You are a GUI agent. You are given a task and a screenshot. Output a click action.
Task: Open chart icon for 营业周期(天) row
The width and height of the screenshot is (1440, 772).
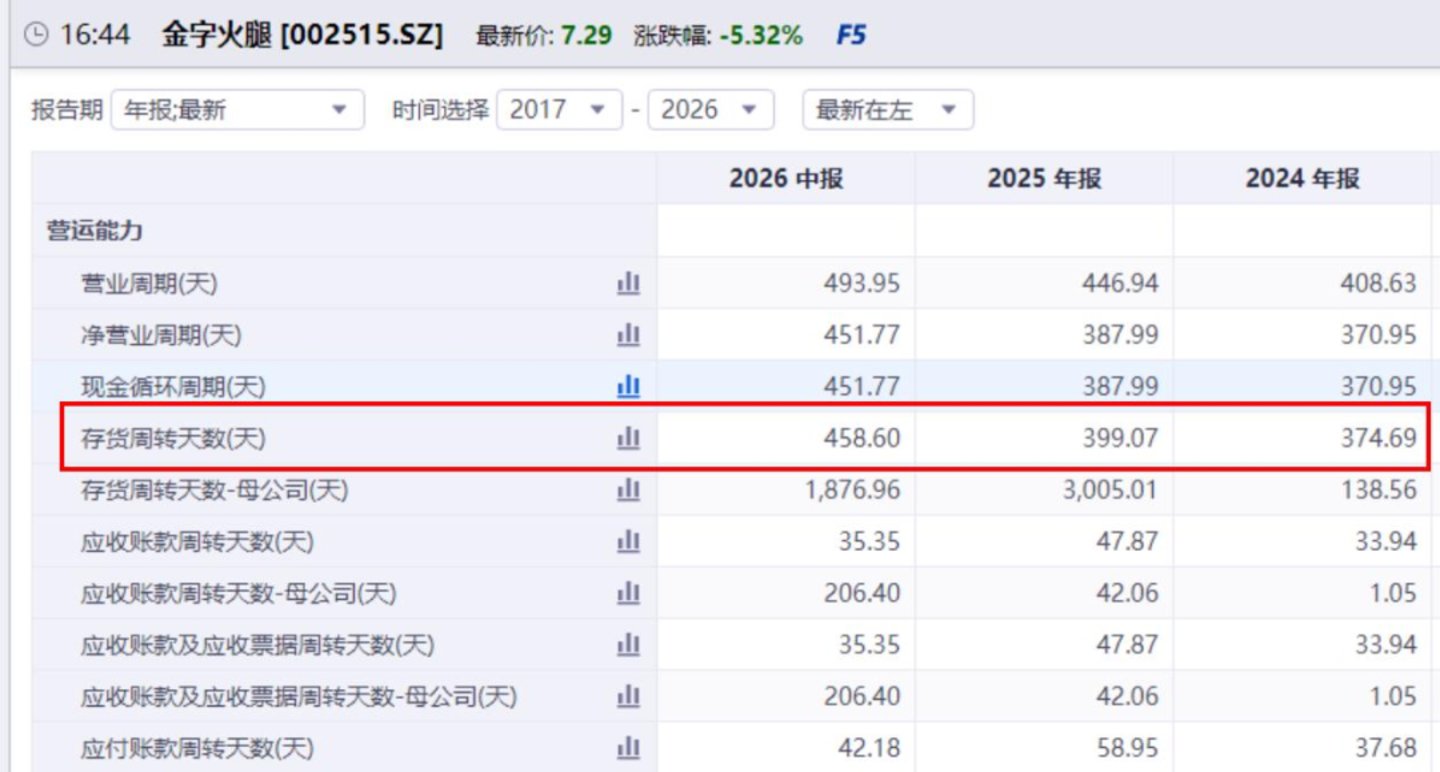pos(628,283)
